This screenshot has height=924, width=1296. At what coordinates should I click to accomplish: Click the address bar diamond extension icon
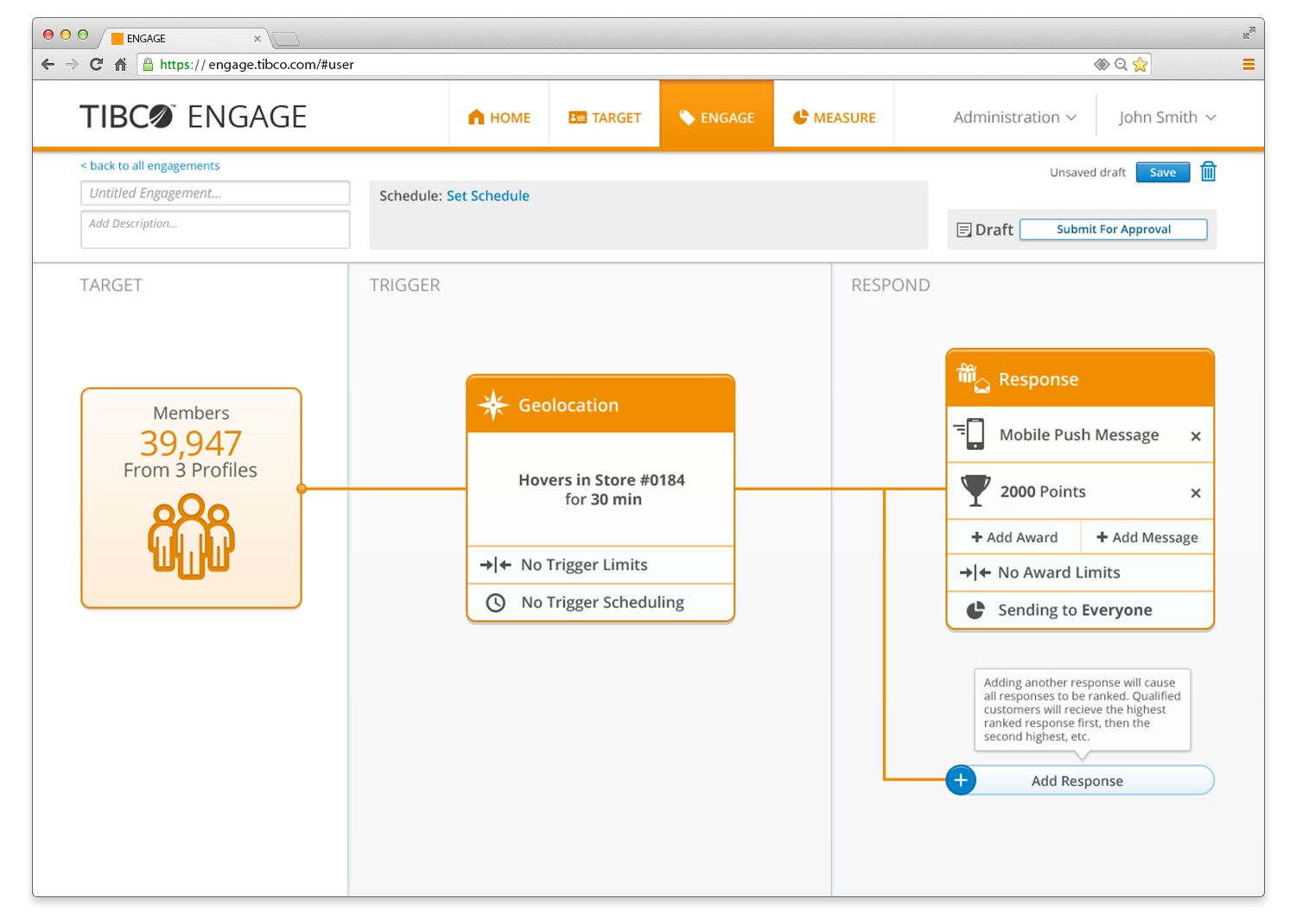pos(1102,64)
